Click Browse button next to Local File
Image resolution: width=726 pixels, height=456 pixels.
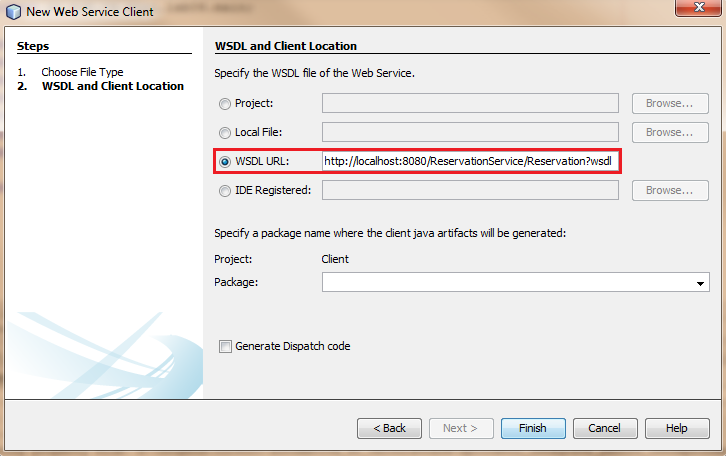tap(670, 132)
